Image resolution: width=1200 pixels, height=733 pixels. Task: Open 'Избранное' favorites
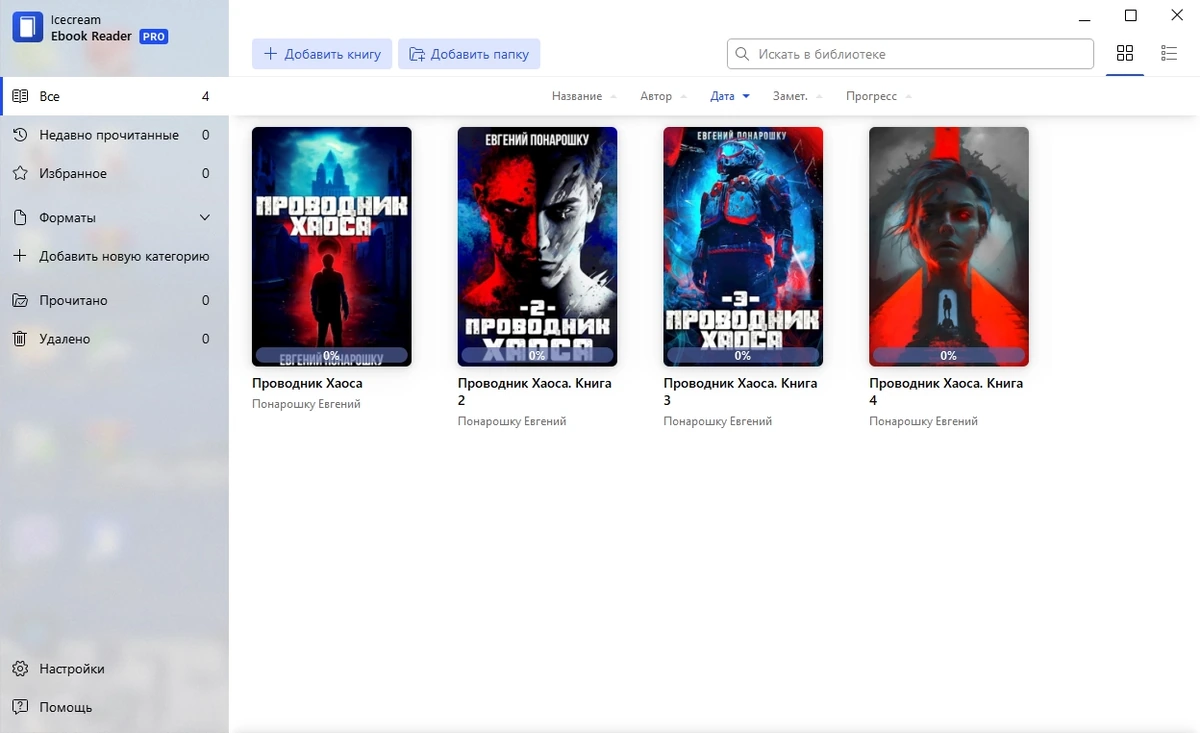click(x=114, y=174)
